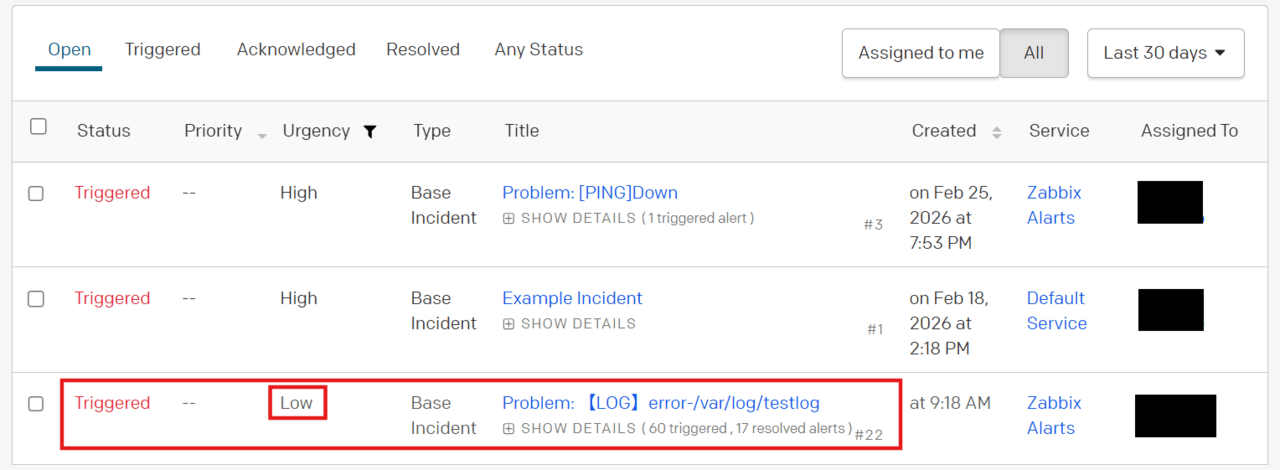
Task: Open the Default Service link
Action: click(1056, 310)
